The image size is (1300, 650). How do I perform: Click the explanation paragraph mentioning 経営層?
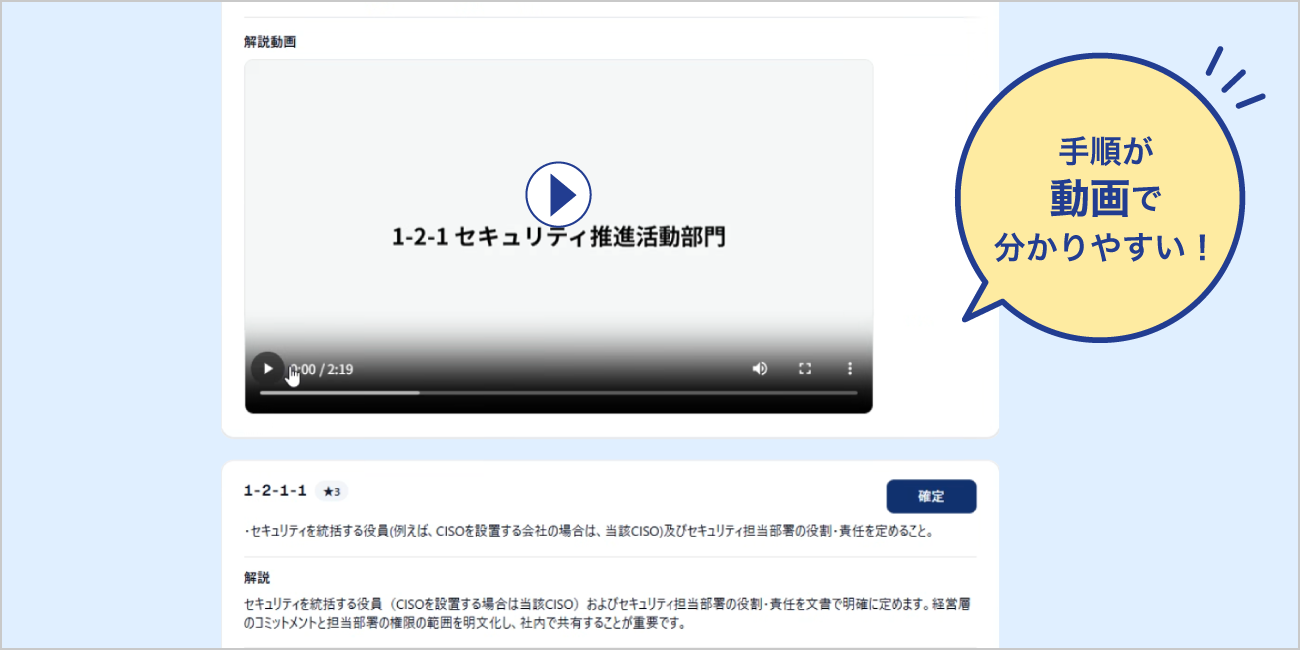tap(609, 614)
